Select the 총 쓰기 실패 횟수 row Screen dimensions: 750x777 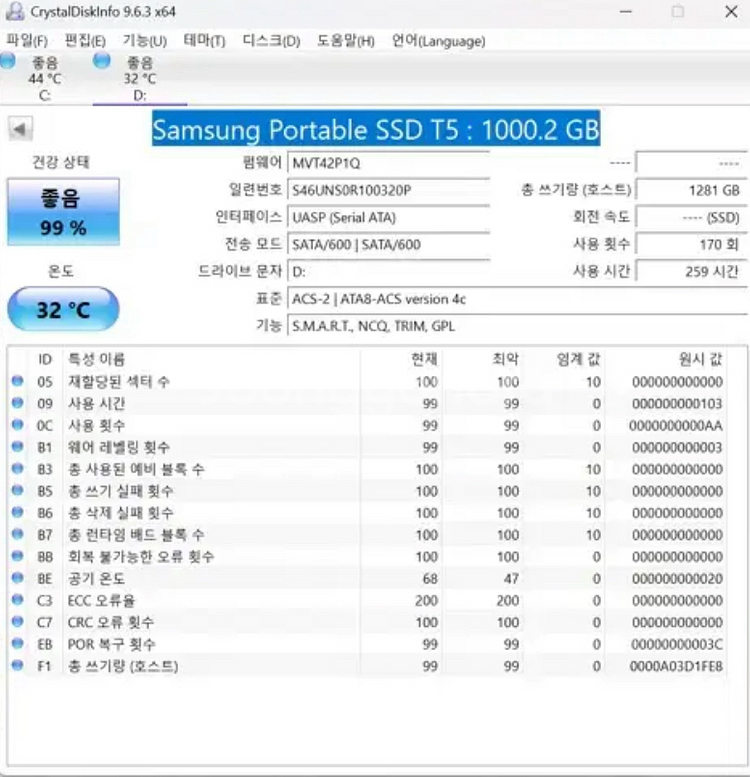pos(367,491)
